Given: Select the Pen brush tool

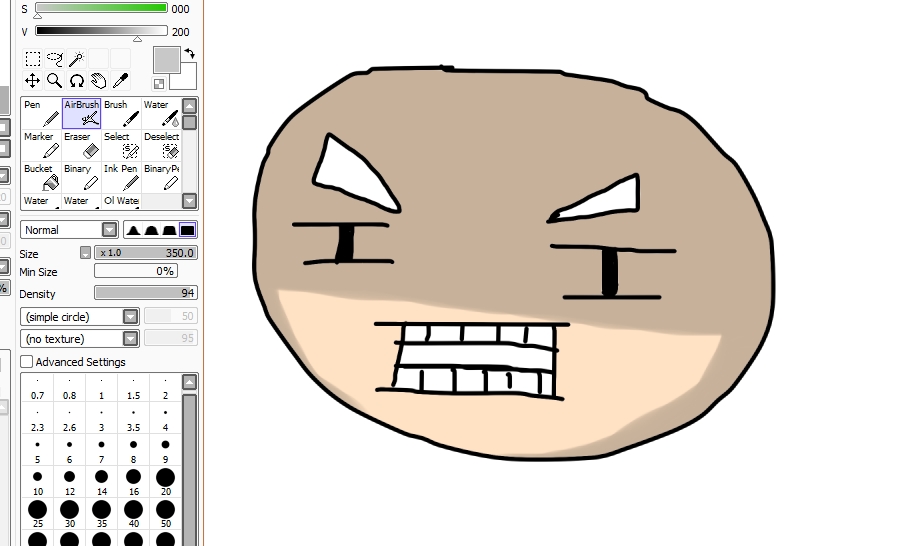Looking at the screenshot, I should click(x=42, y=113).
